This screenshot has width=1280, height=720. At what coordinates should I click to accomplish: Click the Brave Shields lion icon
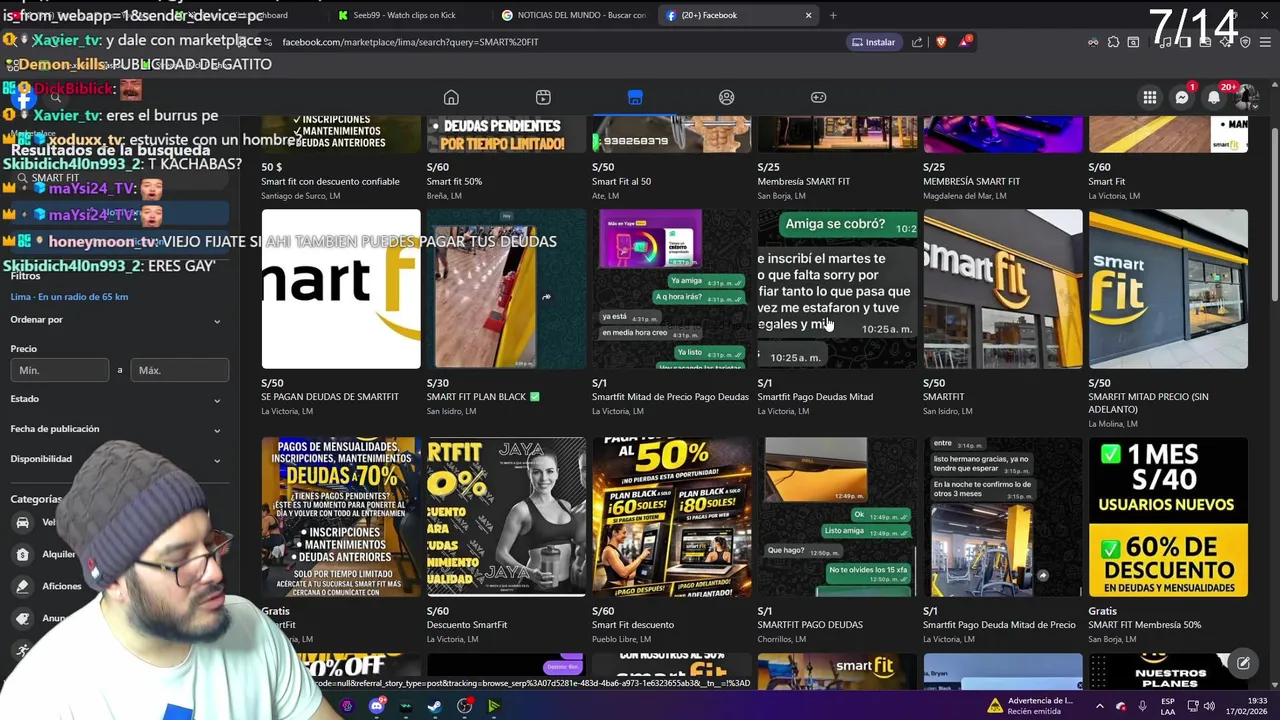point(941,42)
